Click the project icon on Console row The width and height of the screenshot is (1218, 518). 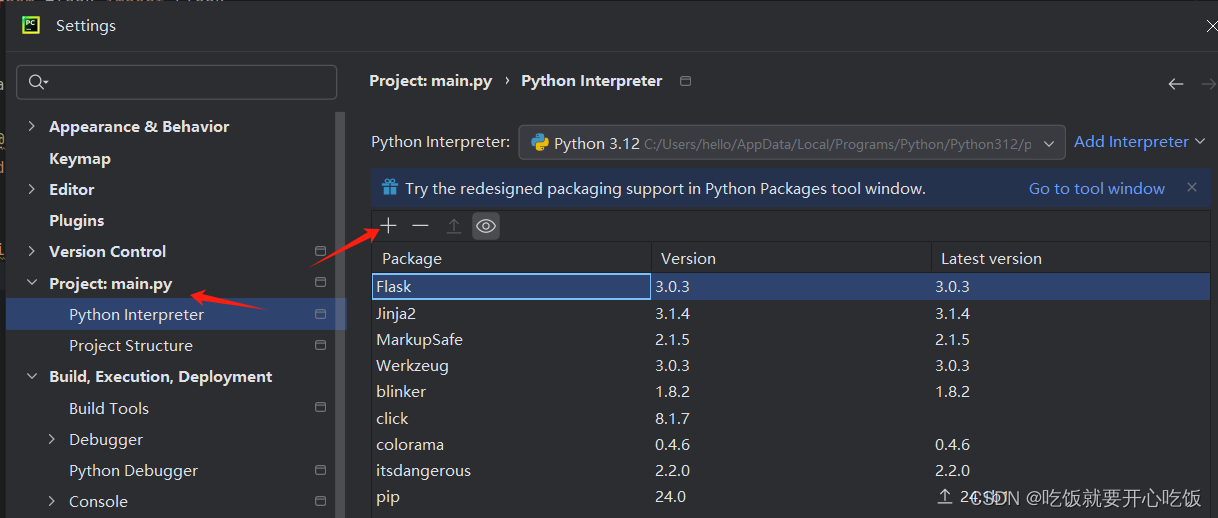point(320,501)
